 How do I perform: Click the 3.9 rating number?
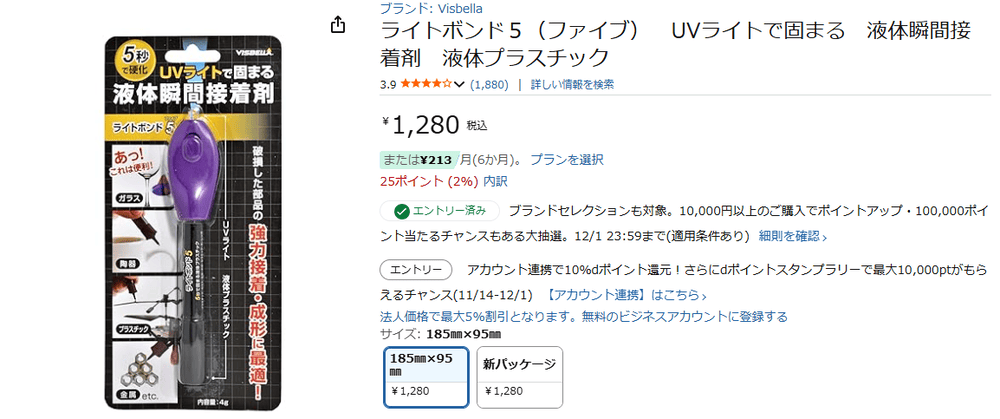pos(389,85)
